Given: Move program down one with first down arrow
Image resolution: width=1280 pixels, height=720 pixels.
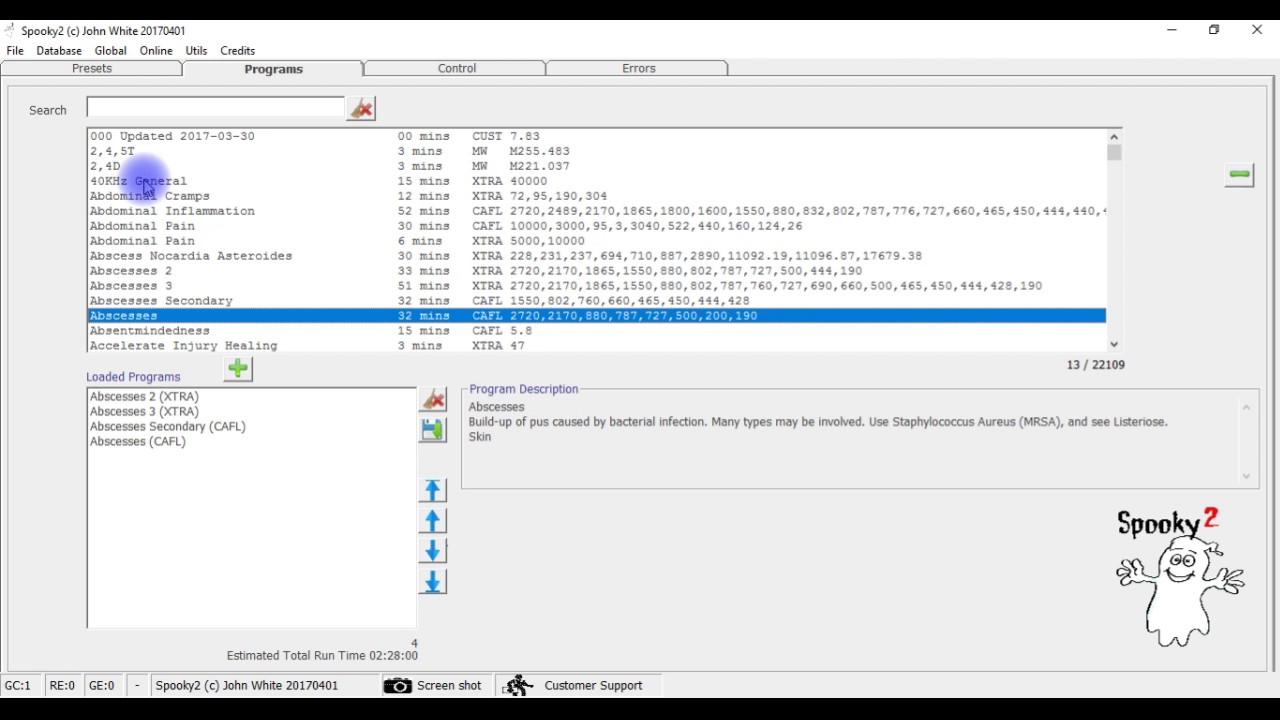Looking at the screenshot, I should click(x=433, y=551).
